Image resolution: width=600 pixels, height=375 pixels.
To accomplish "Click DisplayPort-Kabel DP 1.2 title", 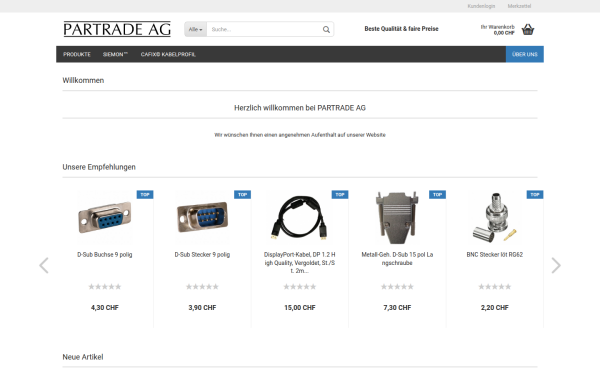I will tap(300, 262).
